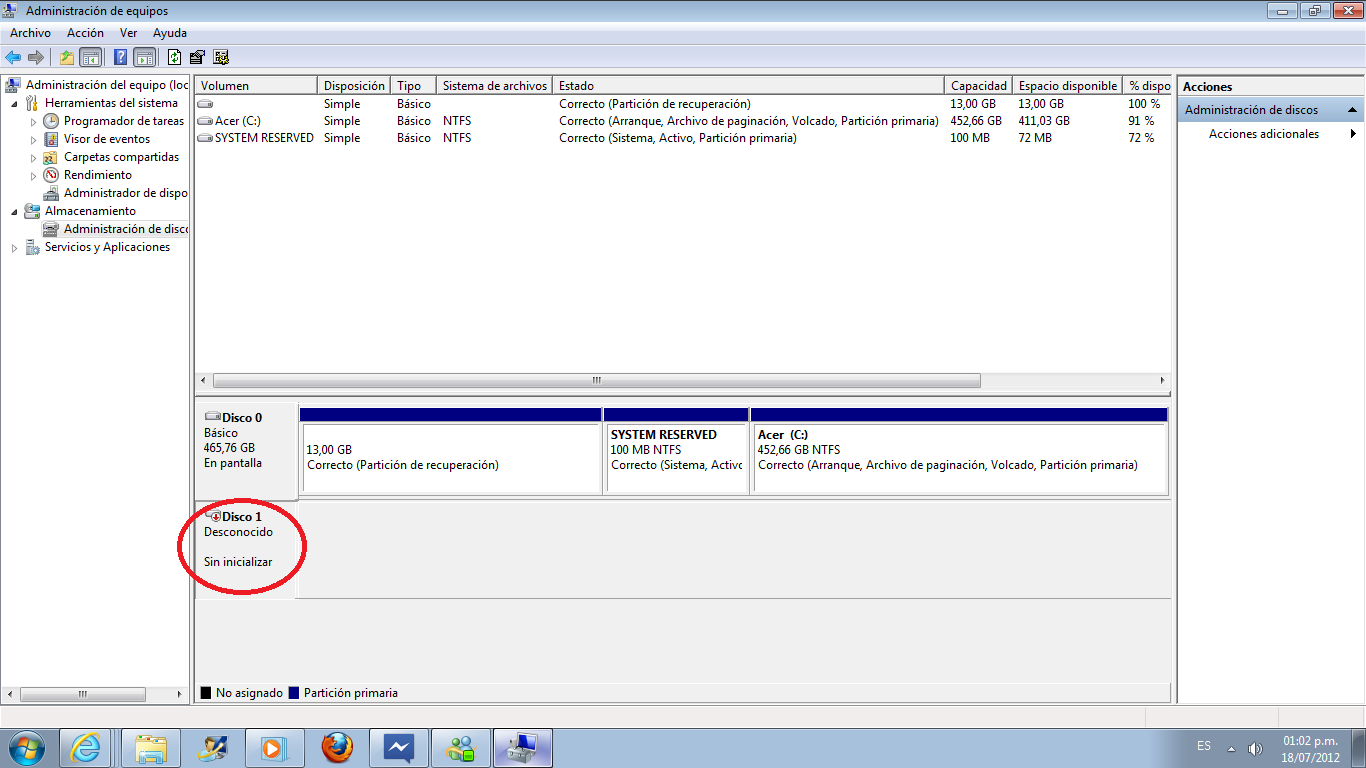Sort by Volumen column header
1366x768 pixels.
click(256, 86)
